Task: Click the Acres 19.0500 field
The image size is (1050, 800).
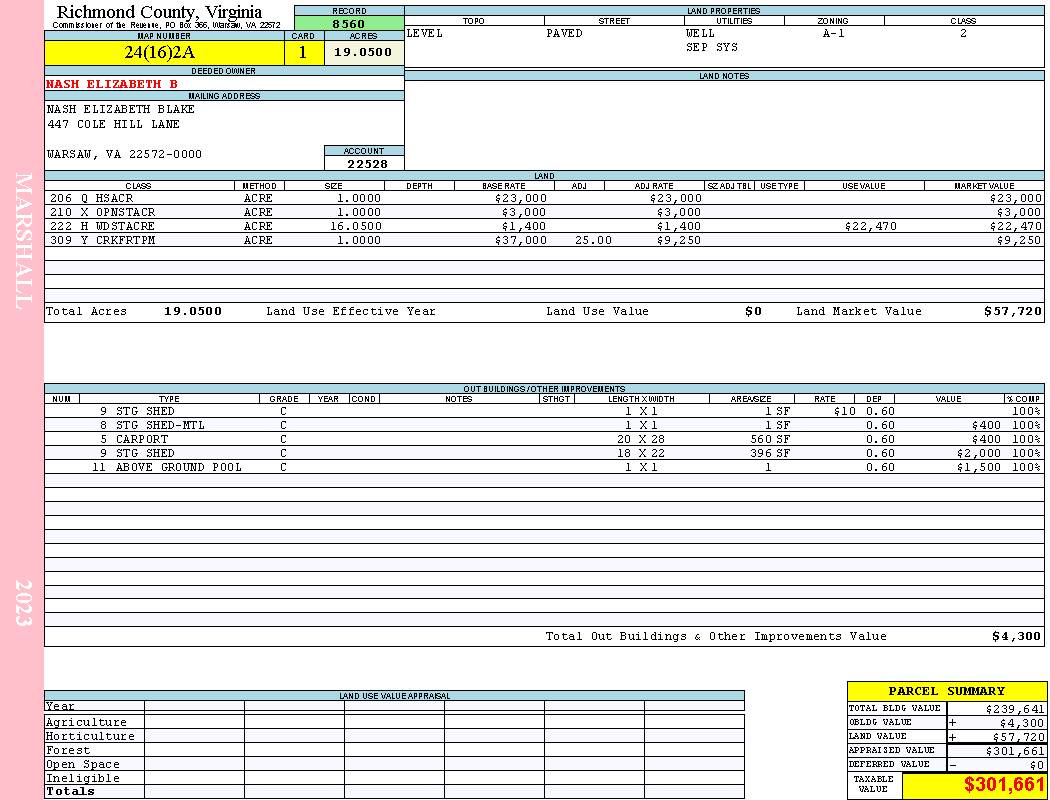Action: coord(364,53)
